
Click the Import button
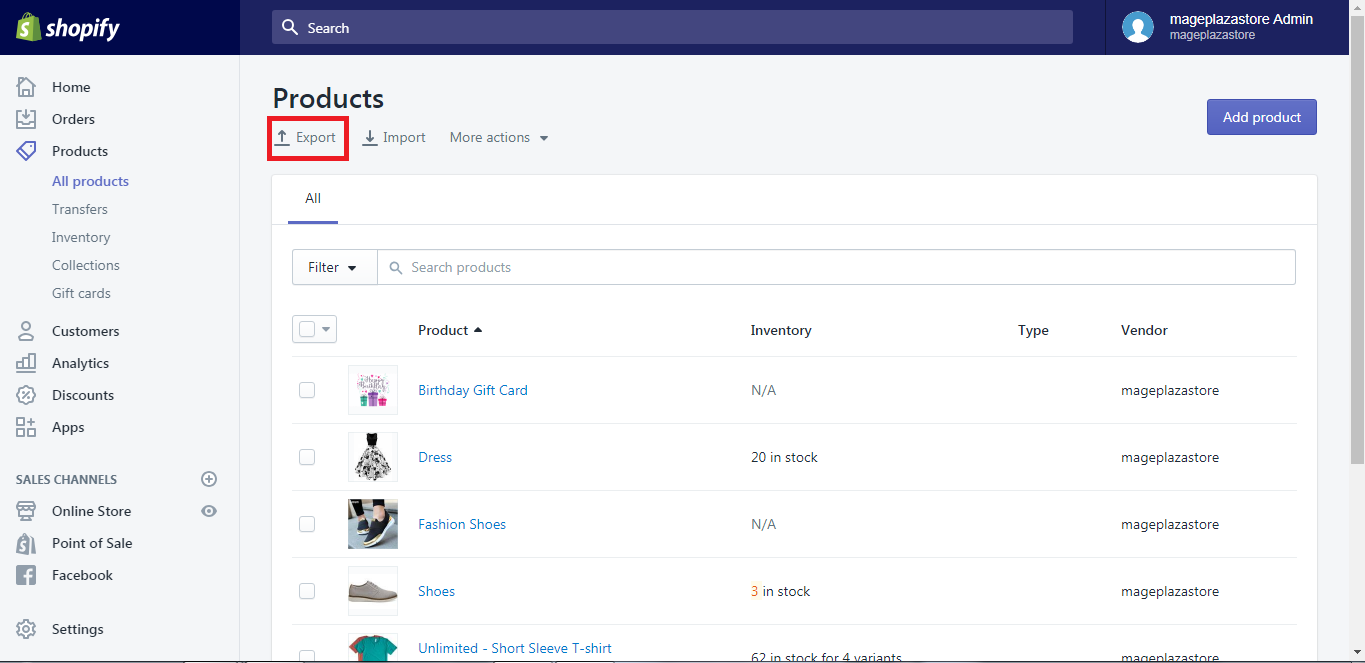coord(394,138)
